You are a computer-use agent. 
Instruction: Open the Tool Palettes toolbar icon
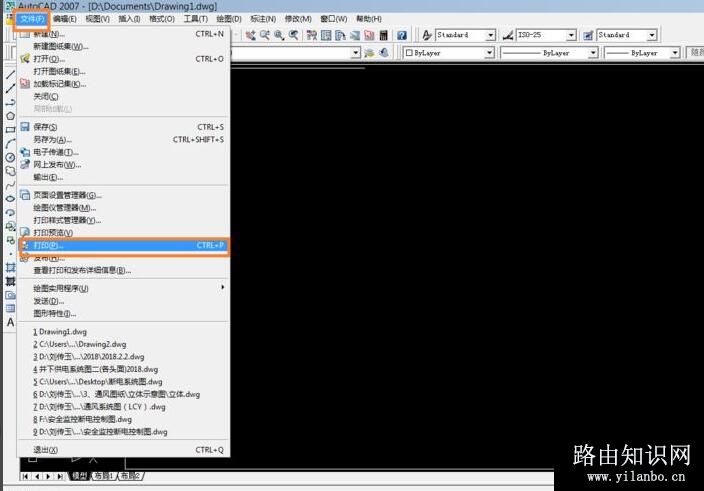[x=340, y=35]
